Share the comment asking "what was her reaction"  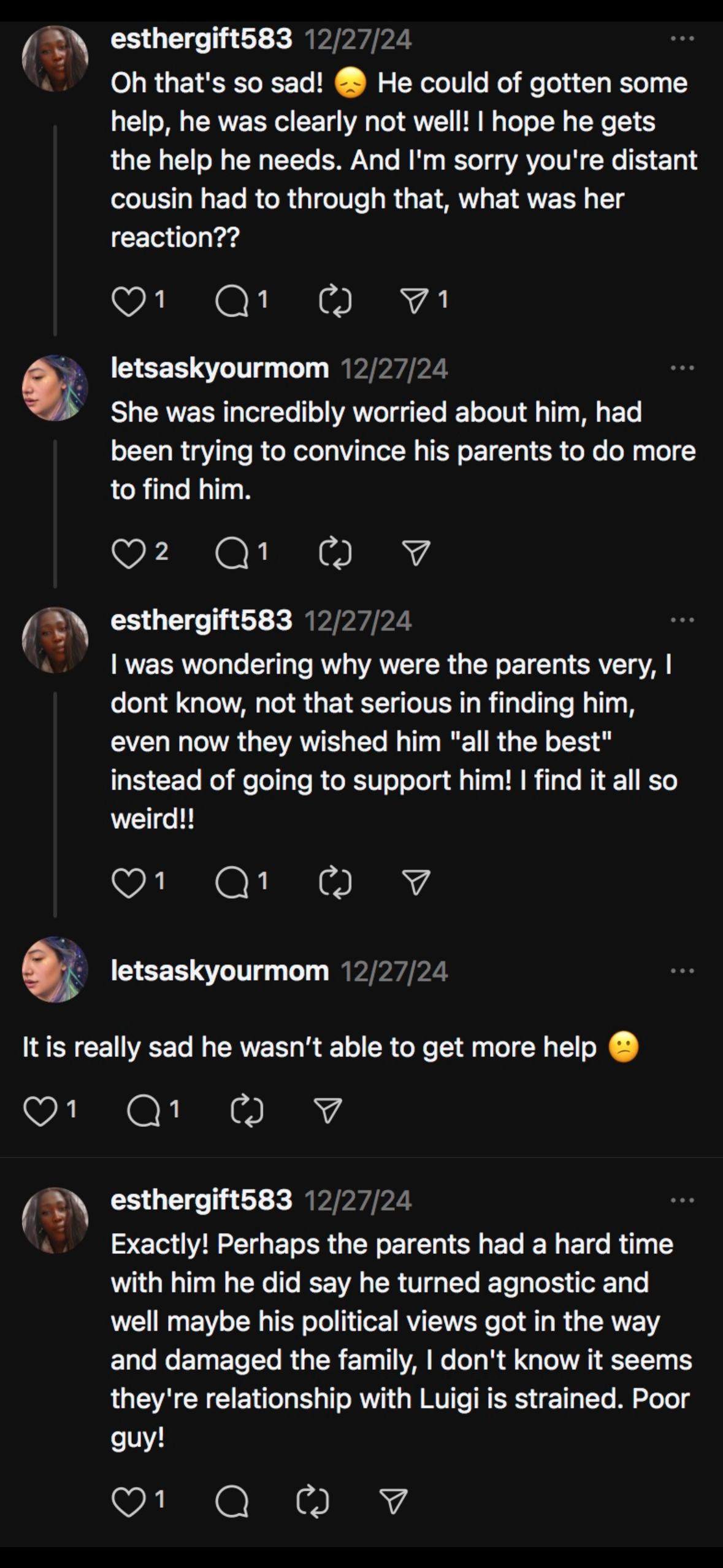click(416, 301)
